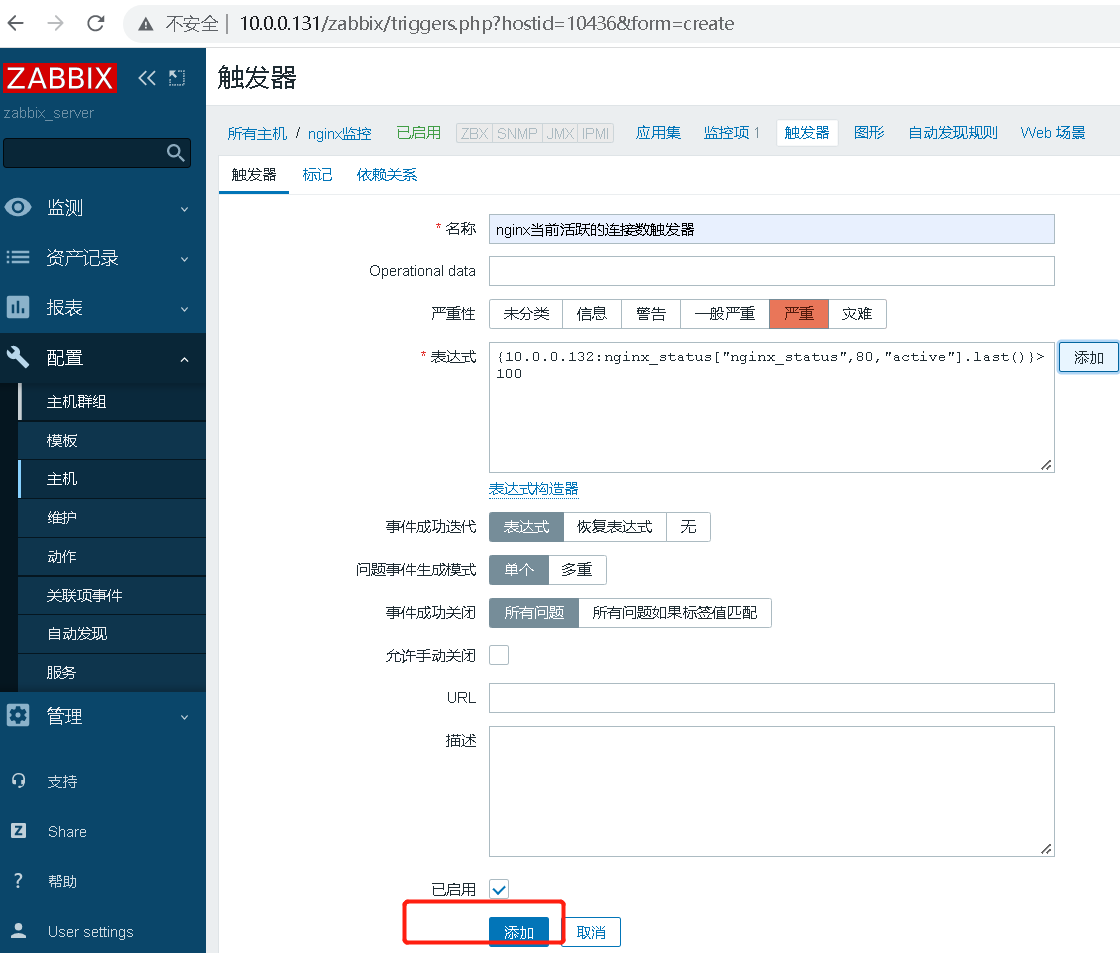Open the nginx监控 host link
This screenshot has width=1120, height=953.
pos(339,134)
